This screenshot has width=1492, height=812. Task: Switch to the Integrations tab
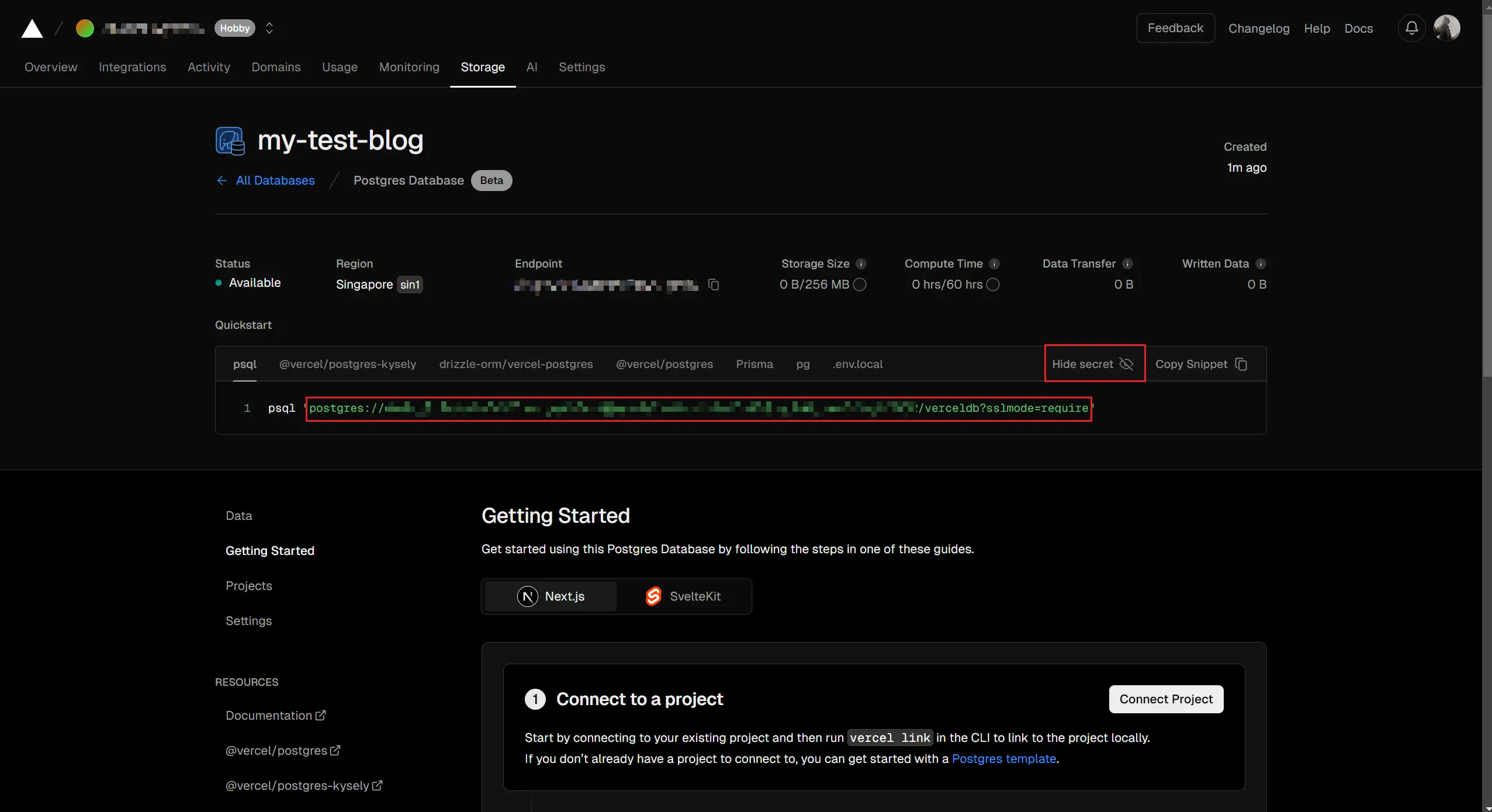pos(133,67)
